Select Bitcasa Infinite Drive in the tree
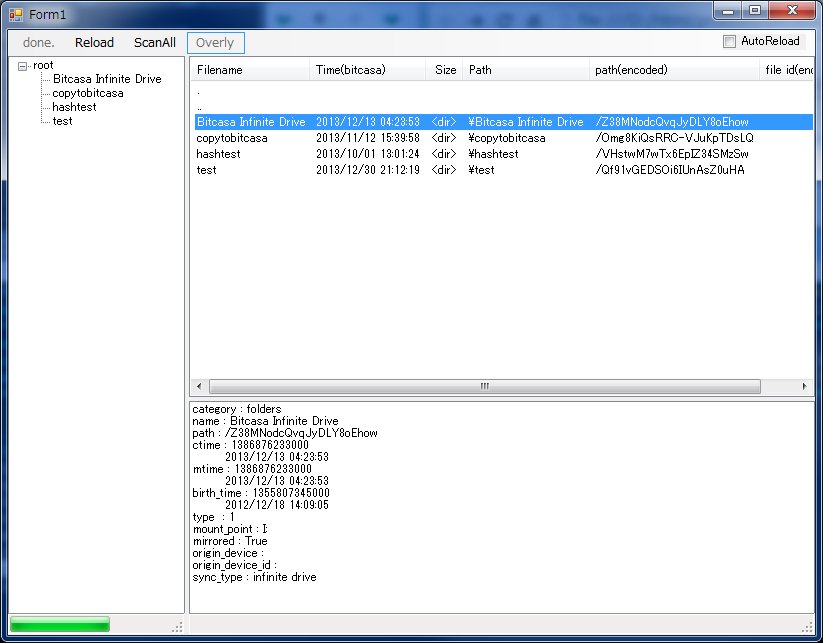Image resolution: width=823 pixels, height=643 pixels. click(106, 79)
